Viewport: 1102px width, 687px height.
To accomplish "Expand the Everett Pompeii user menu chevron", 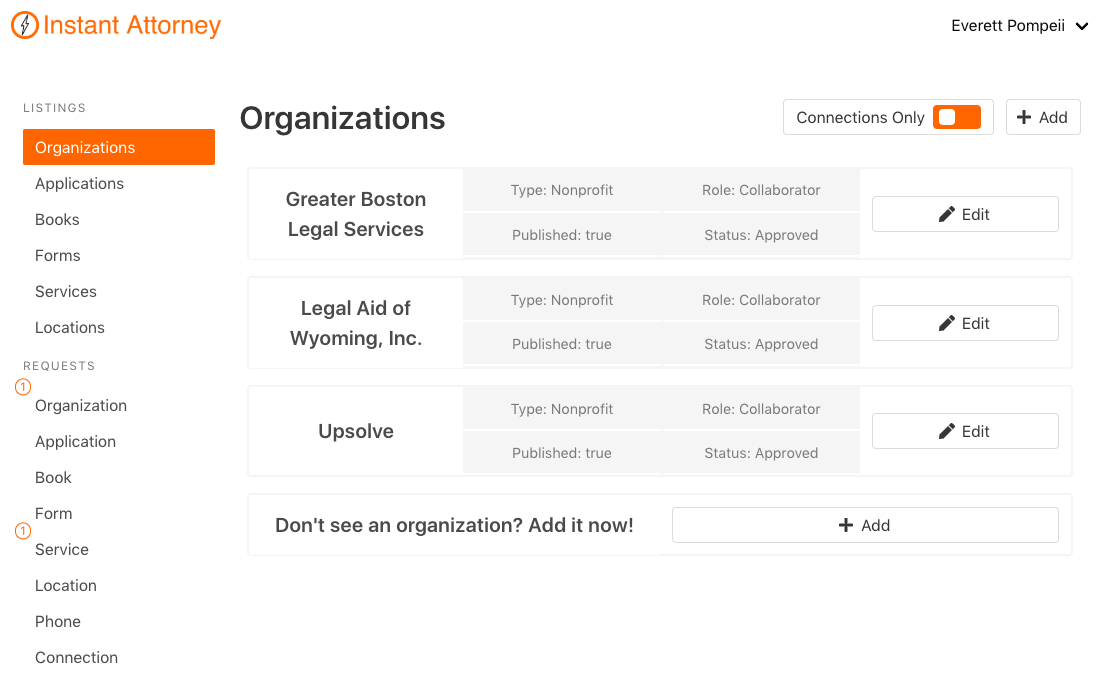I will coord(1081,27).
